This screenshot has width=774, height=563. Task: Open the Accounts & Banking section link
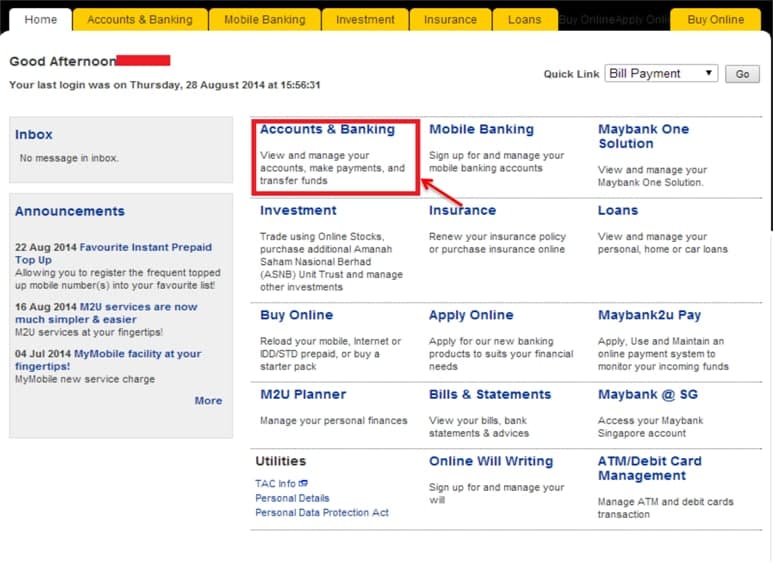pos(327,129)
